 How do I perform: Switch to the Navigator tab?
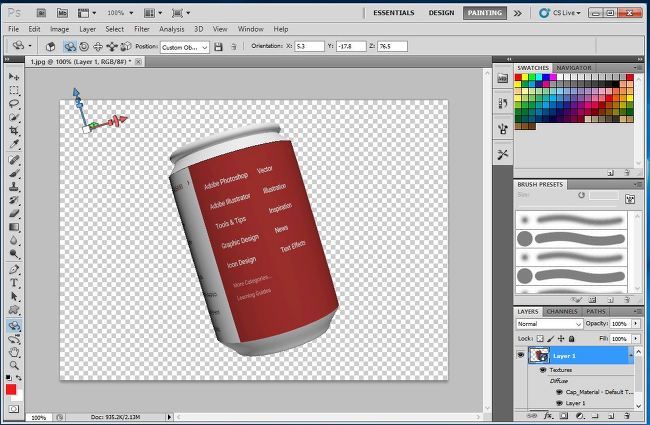574,68
